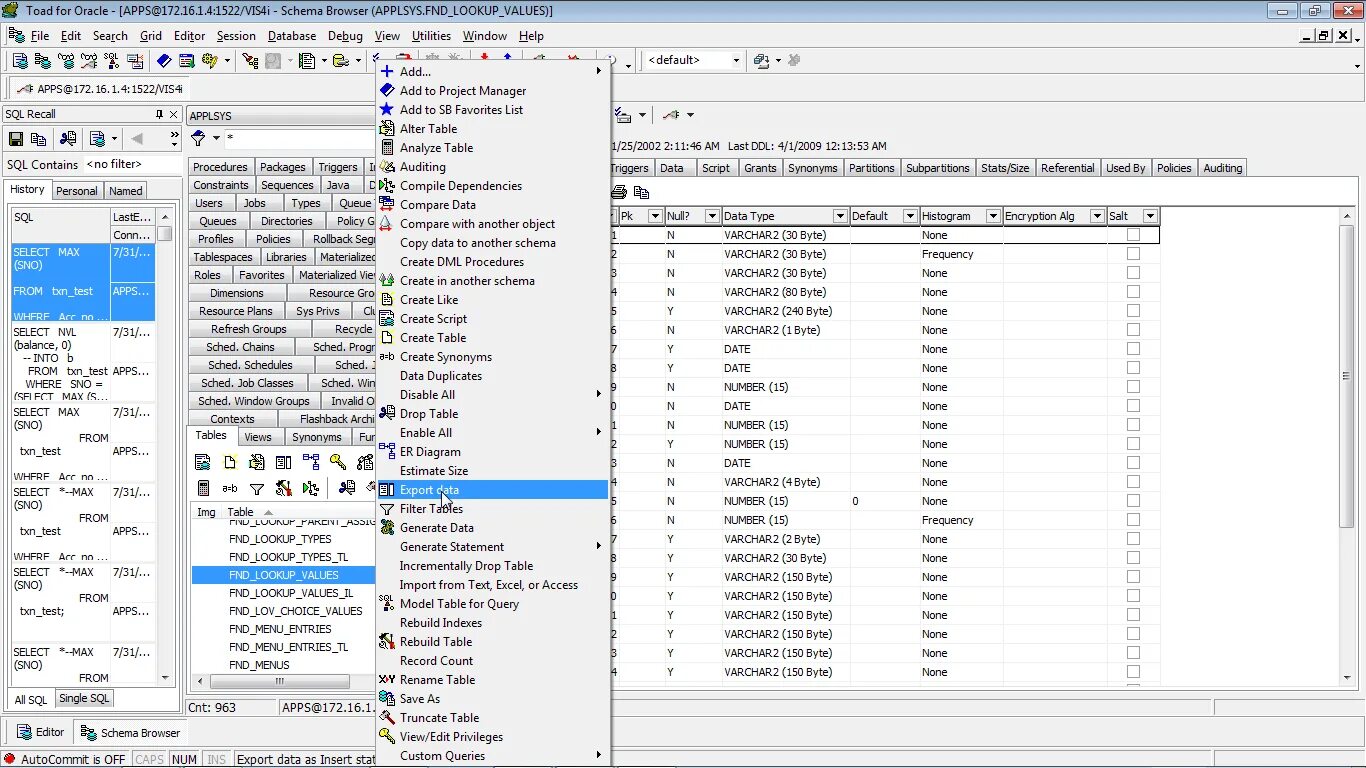Open the Salt column filter dropdown
Screen dimensions: 1366x768
coord(1150,216)
